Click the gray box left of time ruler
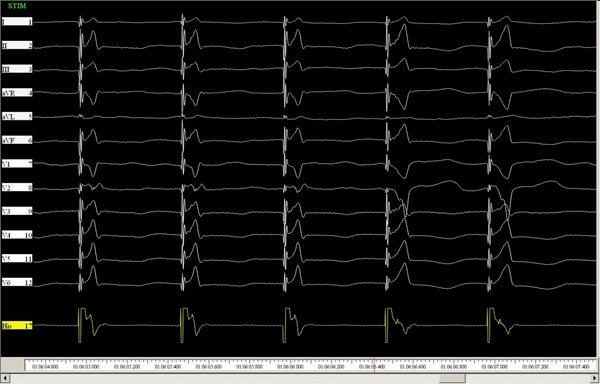 13,365
